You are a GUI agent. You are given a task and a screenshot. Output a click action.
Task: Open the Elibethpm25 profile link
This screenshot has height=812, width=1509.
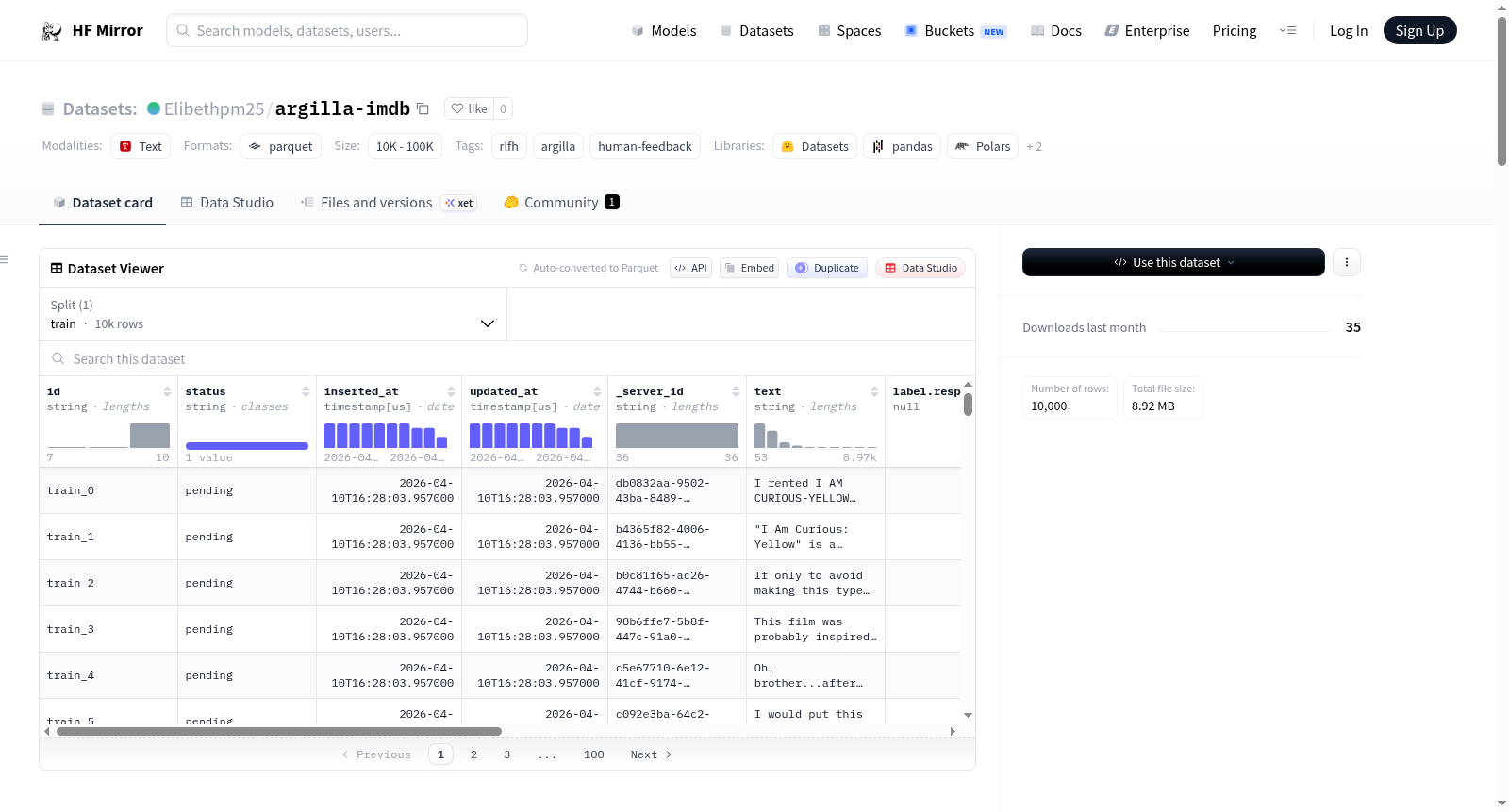tap(214, 108)
